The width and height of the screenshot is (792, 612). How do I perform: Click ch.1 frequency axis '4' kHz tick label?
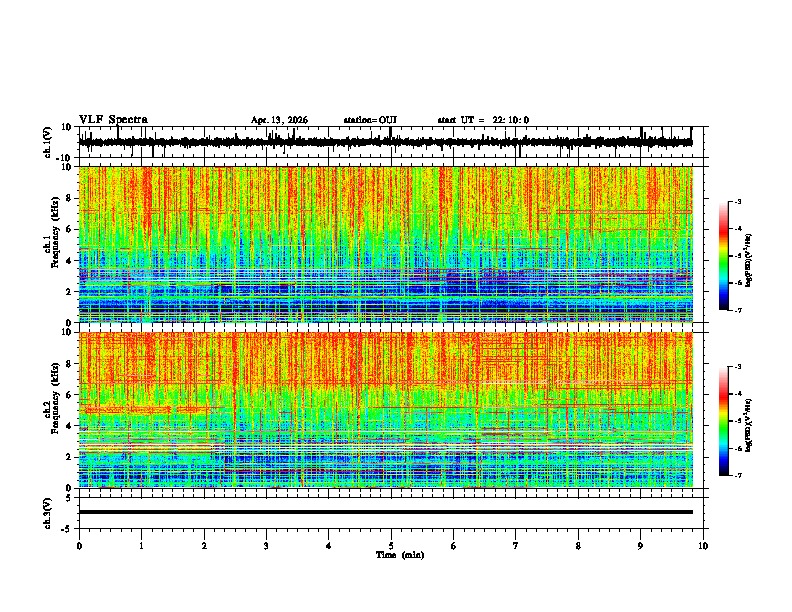(69, 261)
